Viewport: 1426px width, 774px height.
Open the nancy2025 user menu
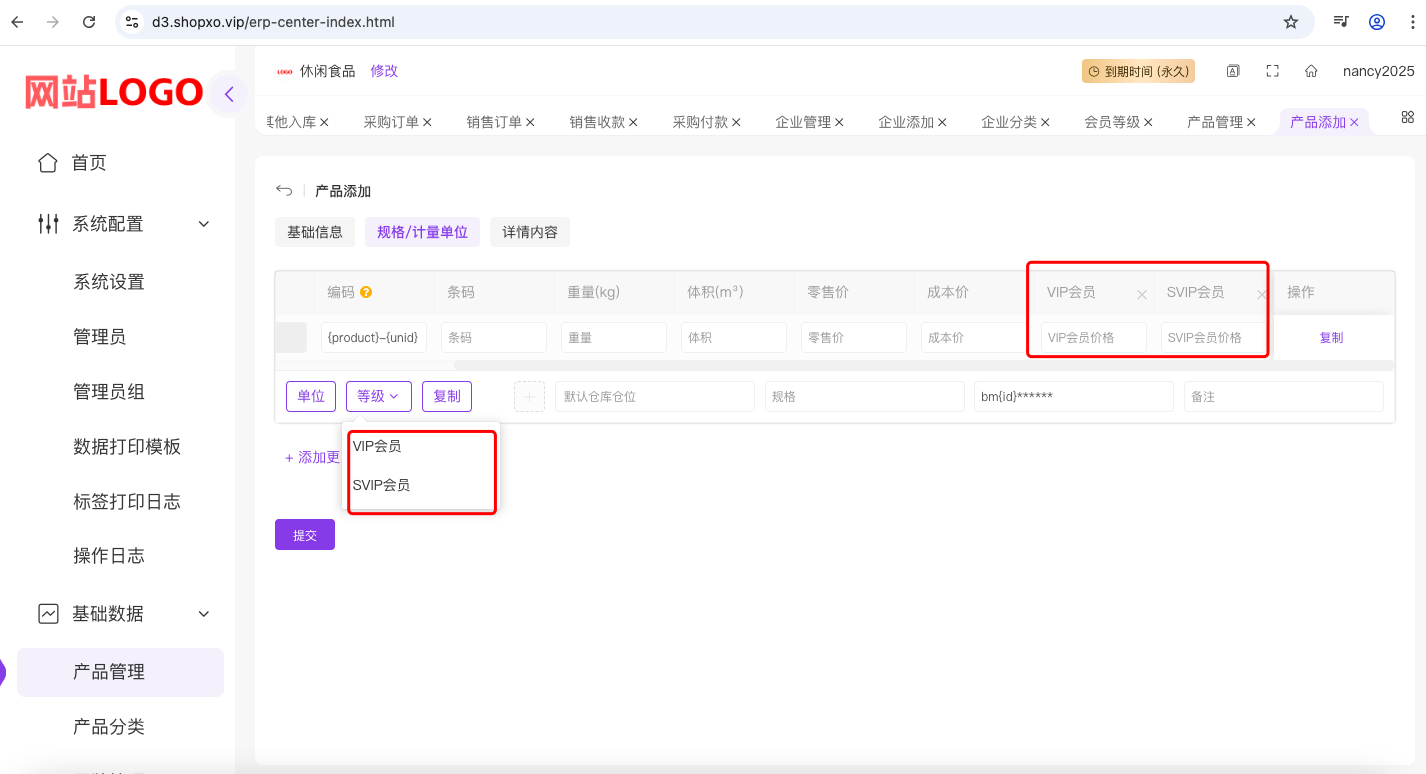(1379, 71)
